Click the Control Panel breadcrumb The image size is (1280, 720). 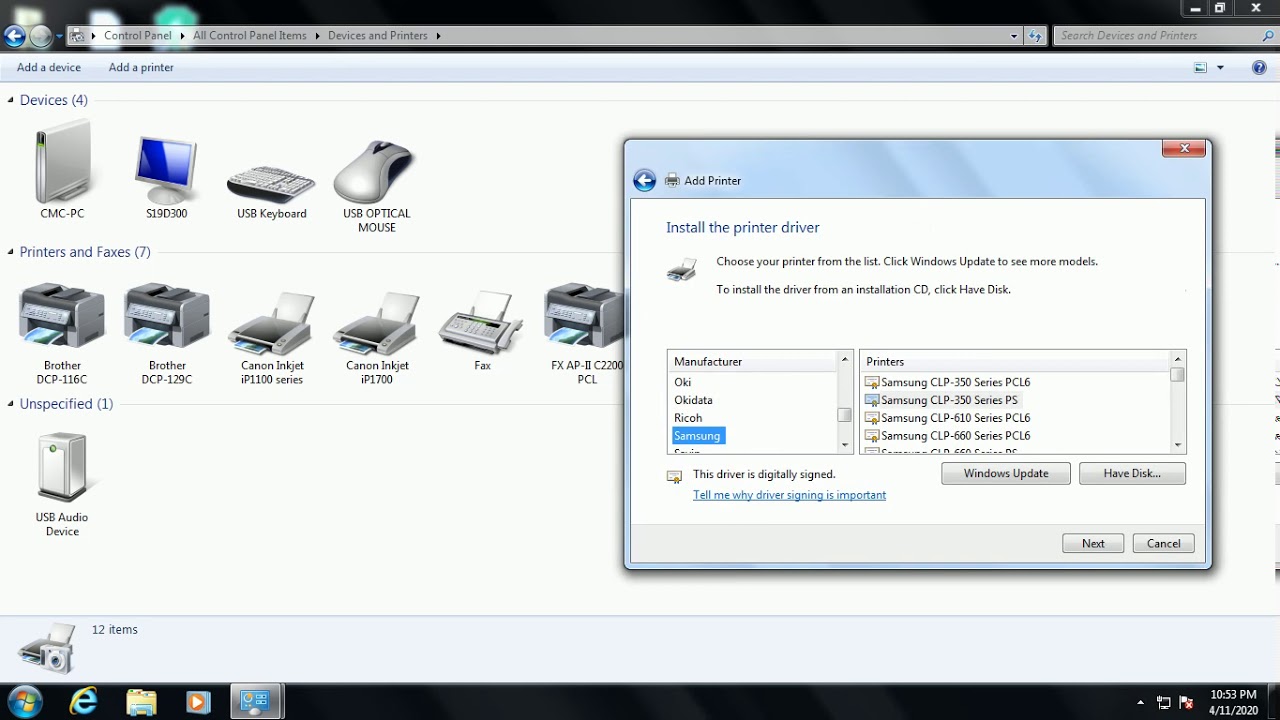pos(138,36)
